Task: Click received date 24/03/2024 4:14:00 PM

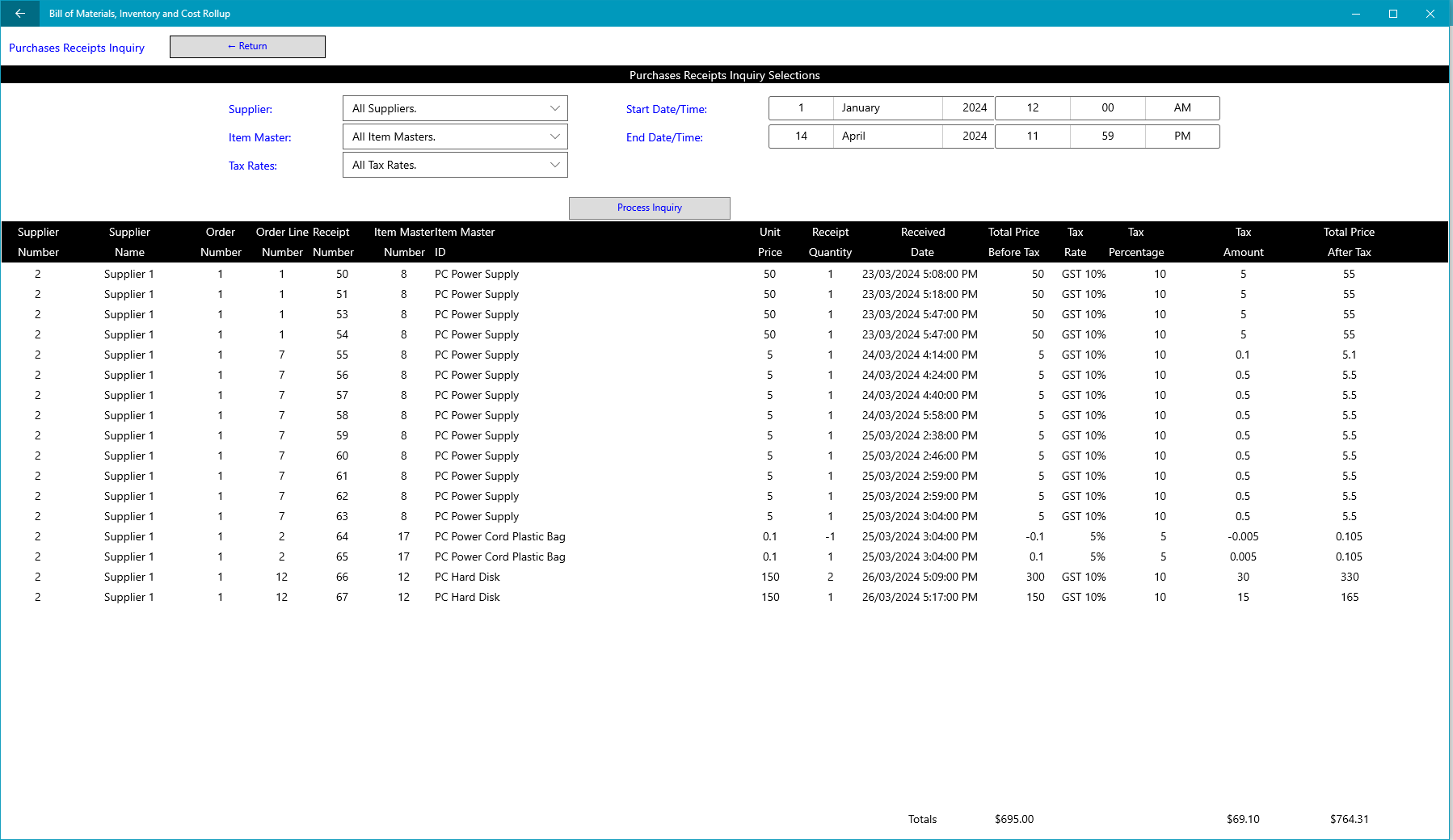Action: (x=920, y=355)
